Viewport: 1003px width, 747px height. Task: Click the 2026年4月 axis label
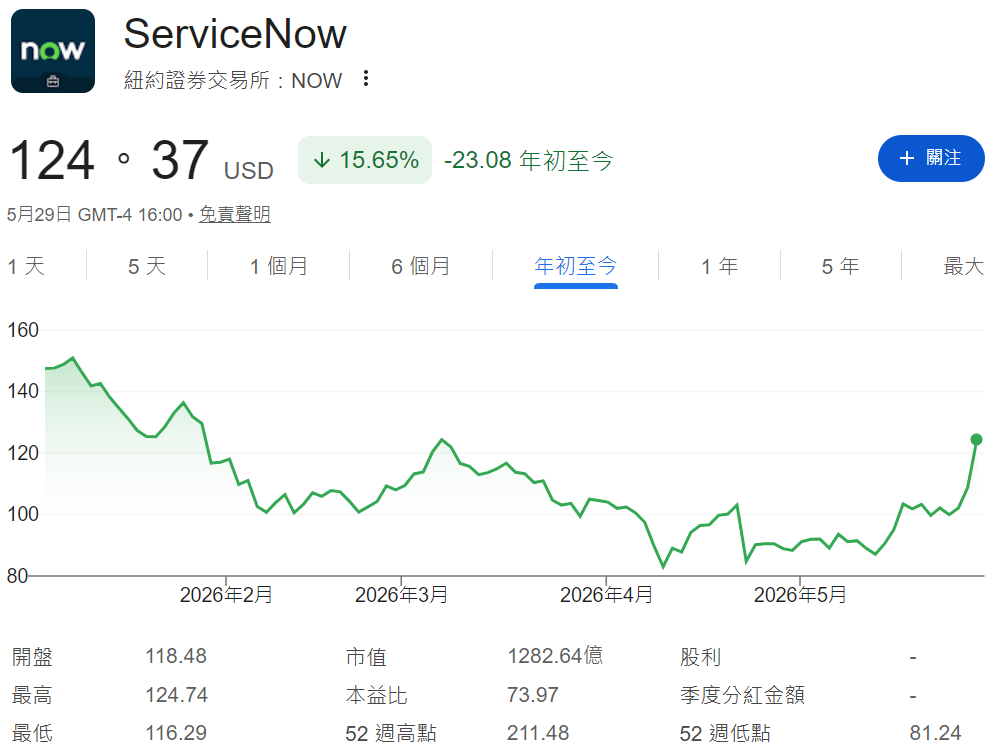tap(606, 595)
